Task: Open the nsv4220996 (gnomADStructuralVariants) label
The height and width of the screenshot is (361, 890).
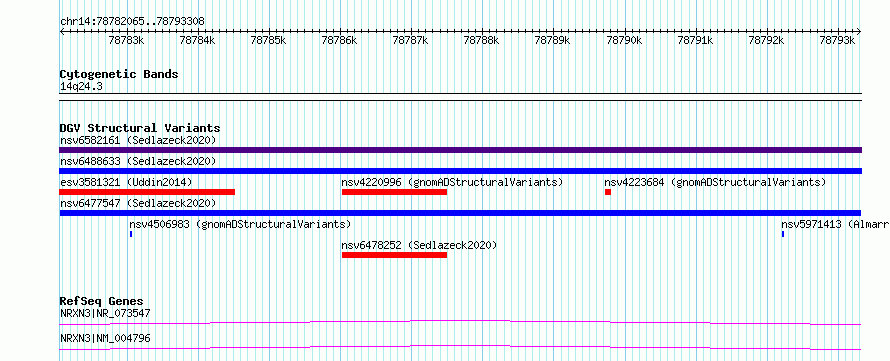Action: [452, 182]
